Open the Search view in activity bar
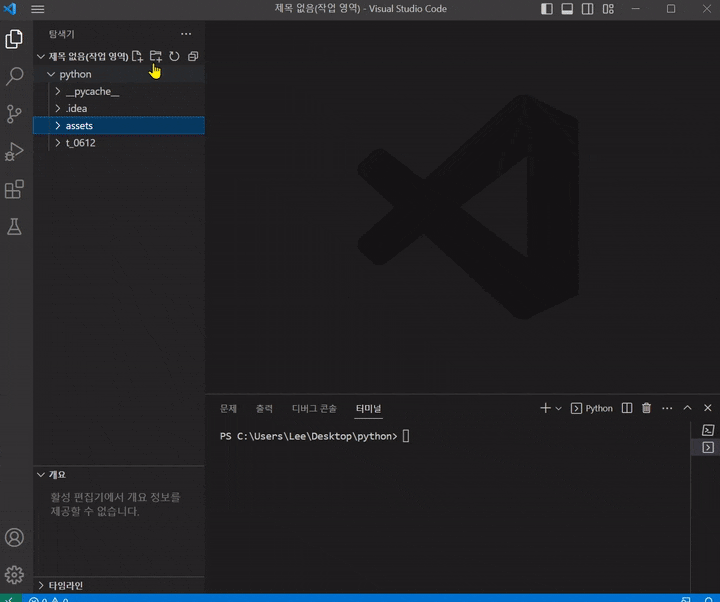This screenshot has width=720, height=602. (x=14, y=76)
